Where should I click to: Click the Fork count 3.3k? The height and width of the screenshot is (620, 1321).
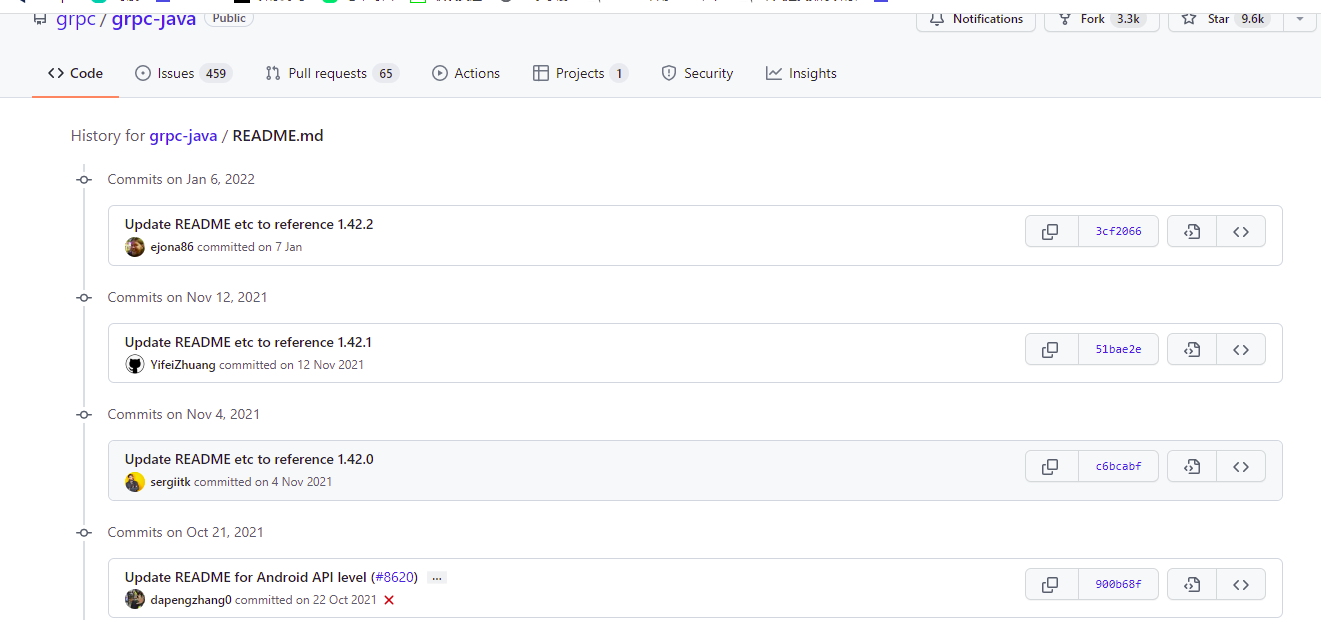pos(1128,19)
